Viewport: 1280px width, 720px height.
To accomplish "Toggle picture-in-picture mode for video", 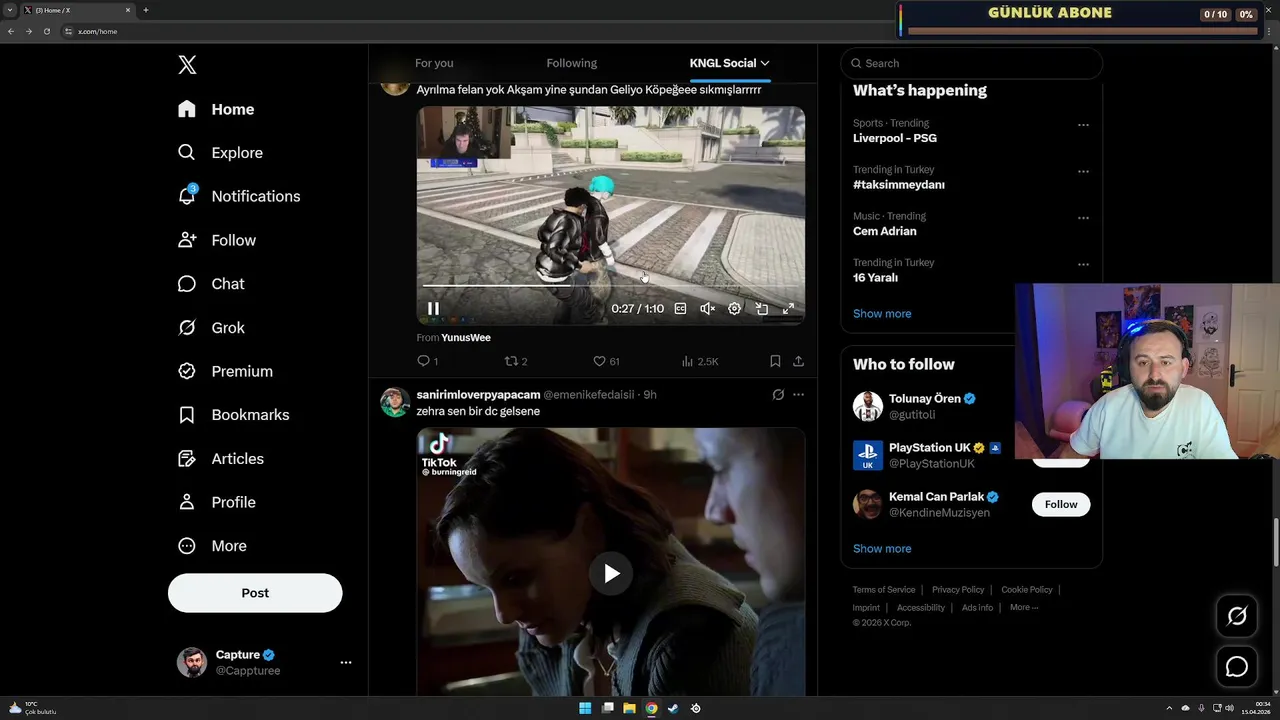I will click(761, 309).
